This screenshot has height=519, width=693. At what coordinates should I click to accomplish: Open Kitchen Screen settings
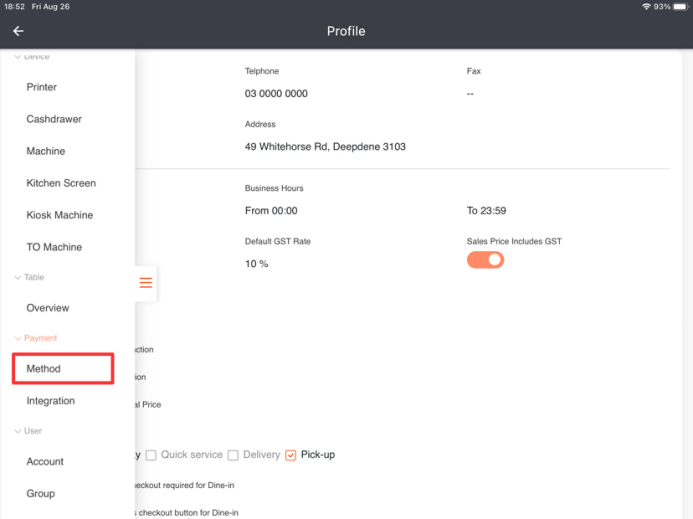click(x=61, y=183)
